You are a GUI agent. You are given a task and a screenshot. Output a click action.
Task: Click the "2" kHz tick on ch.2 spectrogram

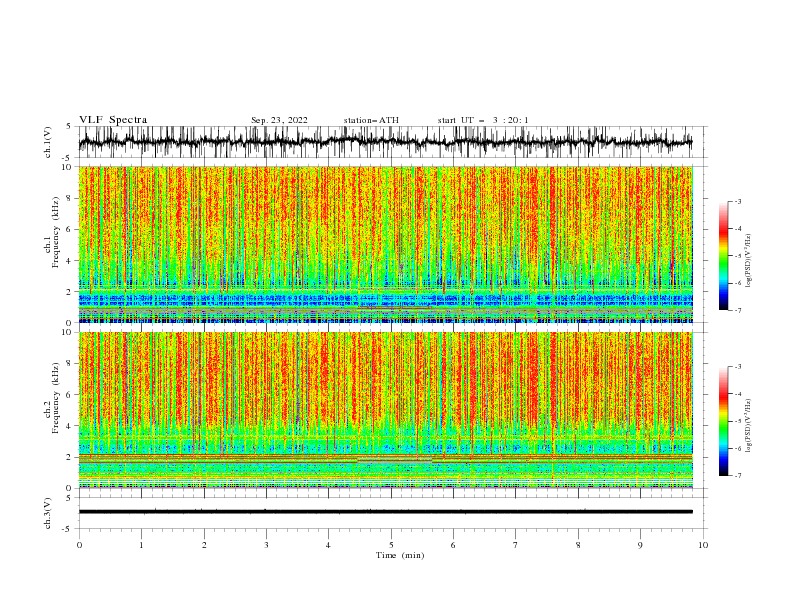pyautogui.click(x=70, y=457)
